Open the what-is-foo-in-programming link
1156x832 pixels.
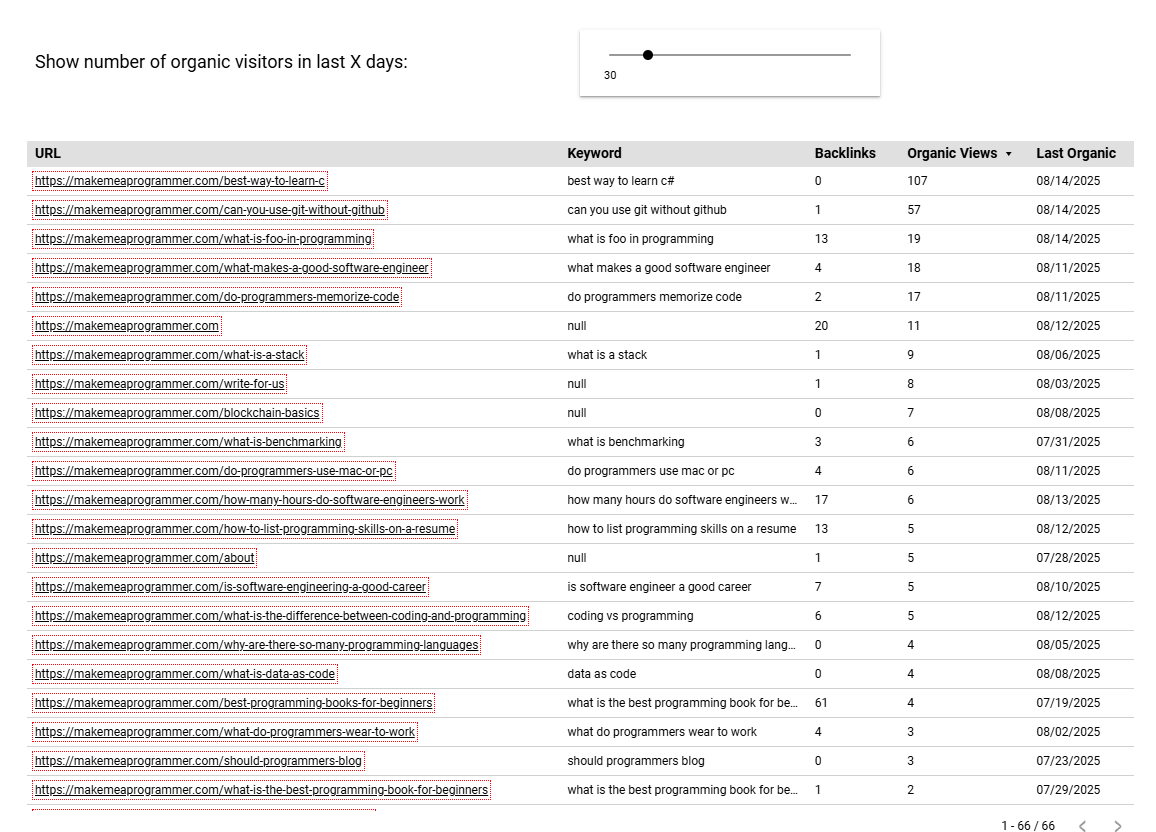click(x=203, y=239)
